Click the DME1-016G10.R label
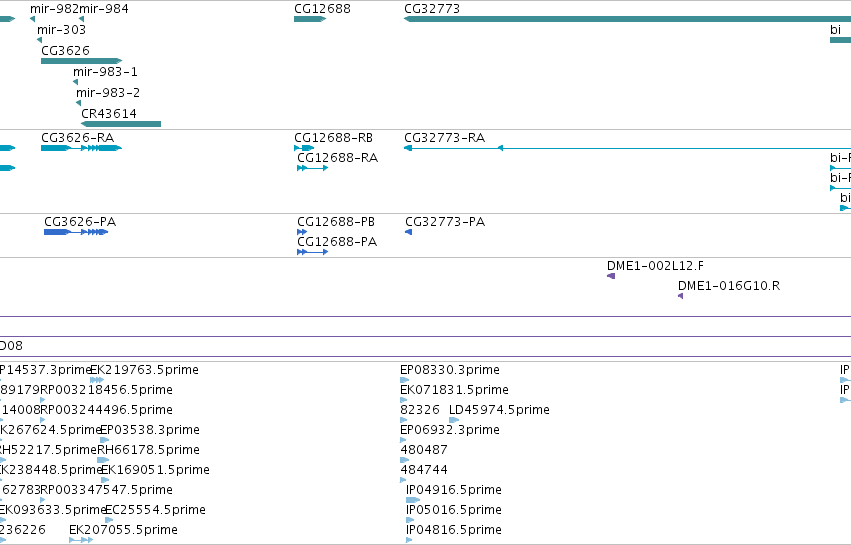The image size is (851, 545). click(729, 286)
